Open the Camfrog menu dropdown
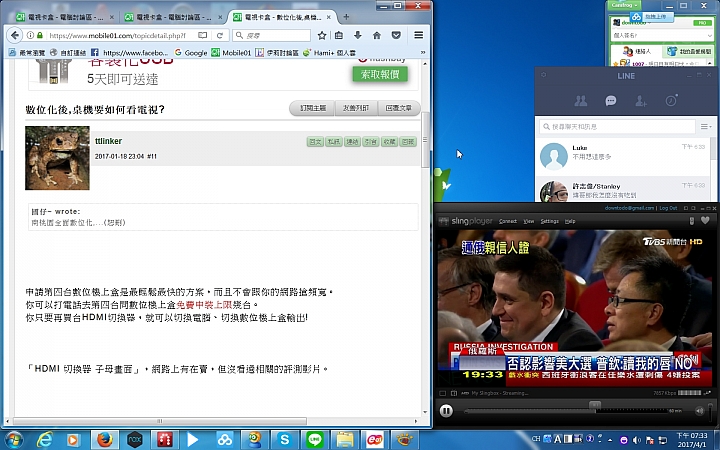The image size is (720, 450). click(624, 6)
